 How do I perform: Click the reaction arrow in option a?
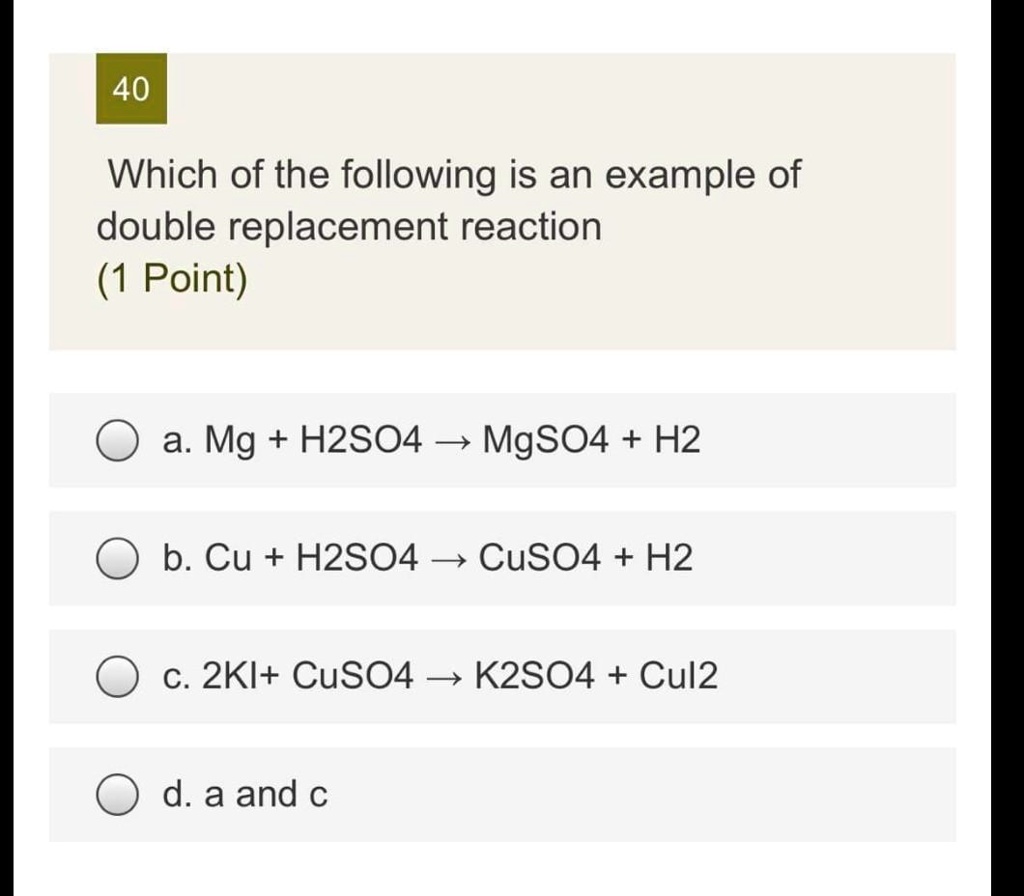[452, 441]
